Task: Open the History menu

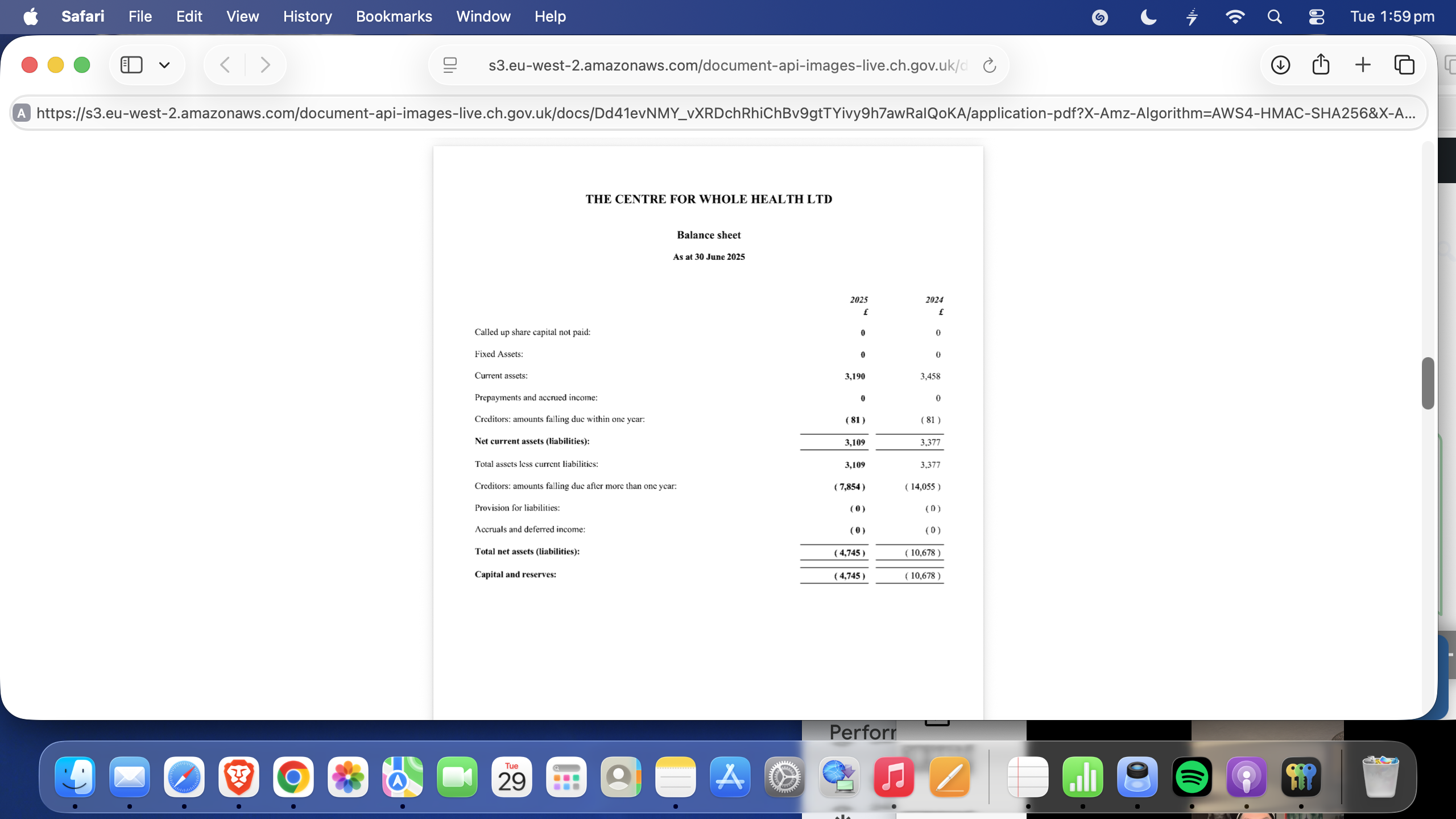Action: (307, 16)
